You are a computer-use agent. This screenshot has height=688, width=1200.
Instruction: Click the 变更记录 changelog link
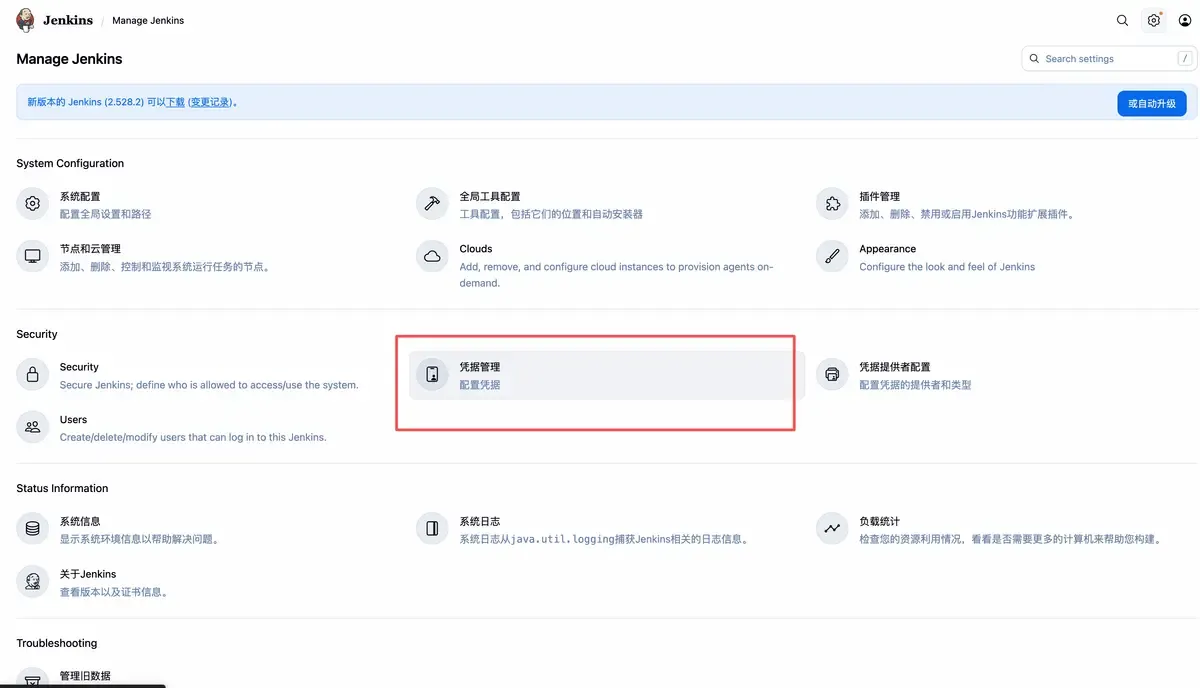click(x=210, y=102)
